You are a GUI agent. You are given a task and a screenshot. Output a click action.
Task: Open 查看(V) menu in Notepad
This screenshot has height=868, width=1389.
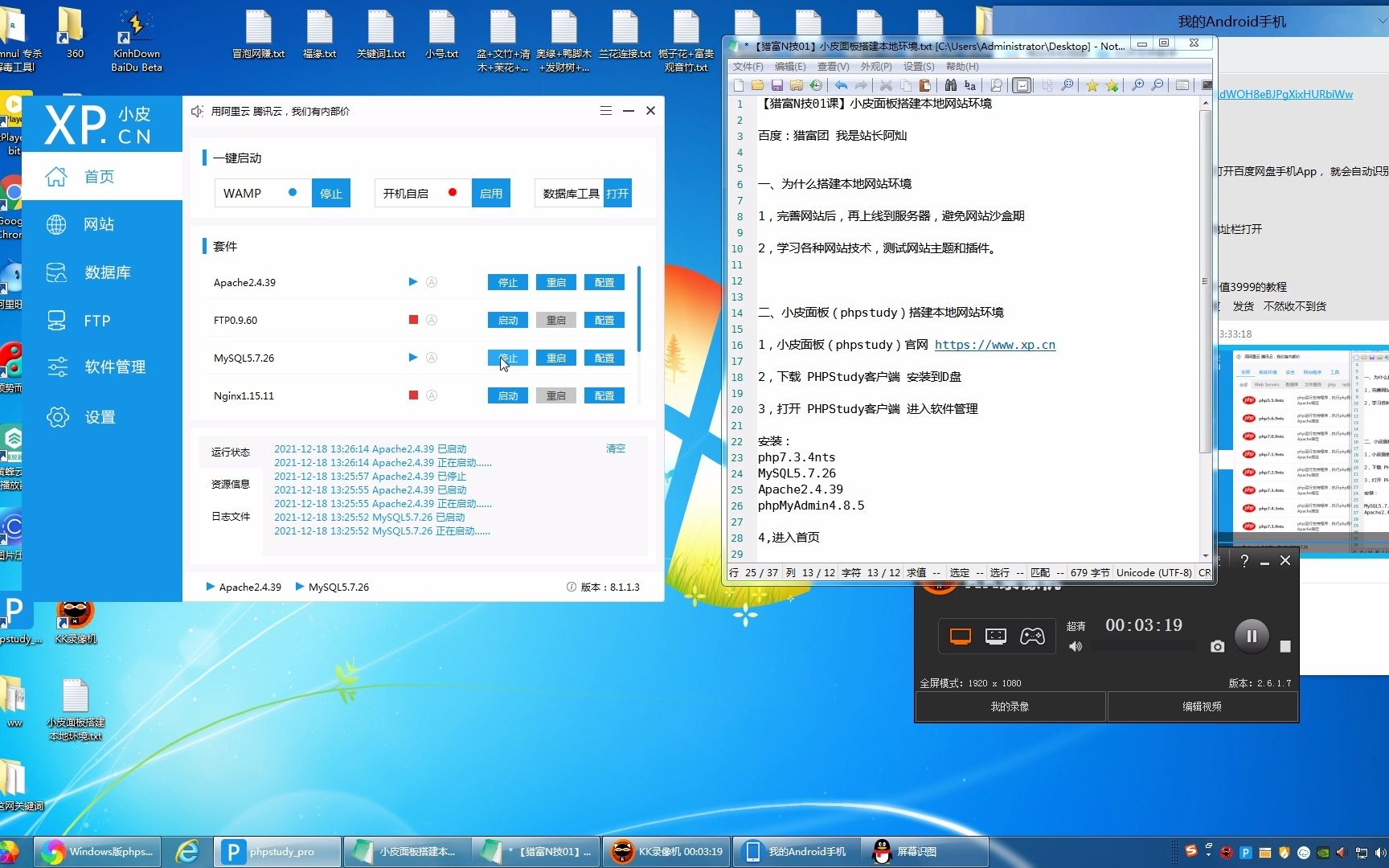pyautogui.click(x=833, y=67)
